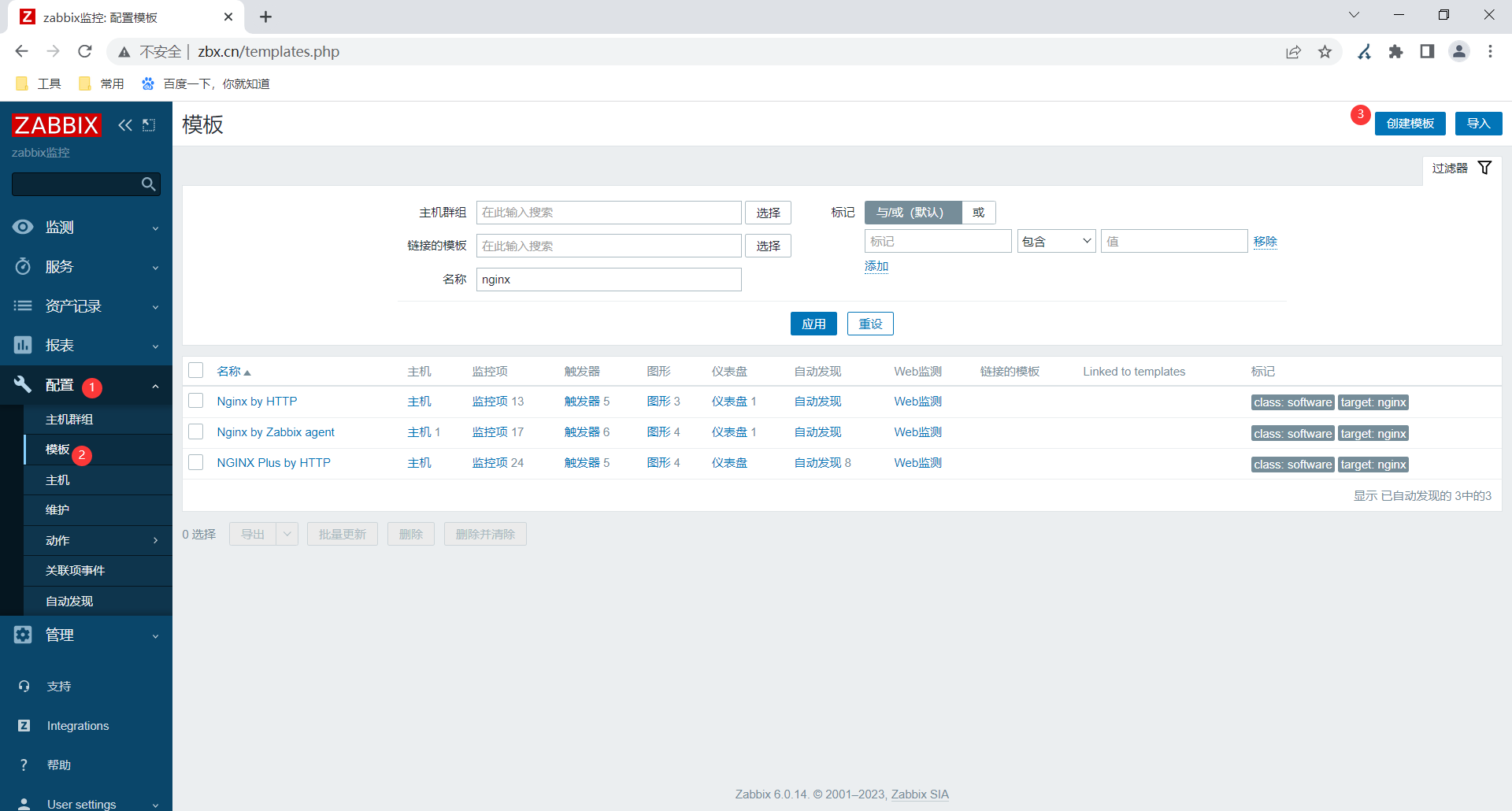The width and height of the screenshot is (1512, 811).
Task: Click the stopwatch icon beside 服务
Action: pos(23,266)
